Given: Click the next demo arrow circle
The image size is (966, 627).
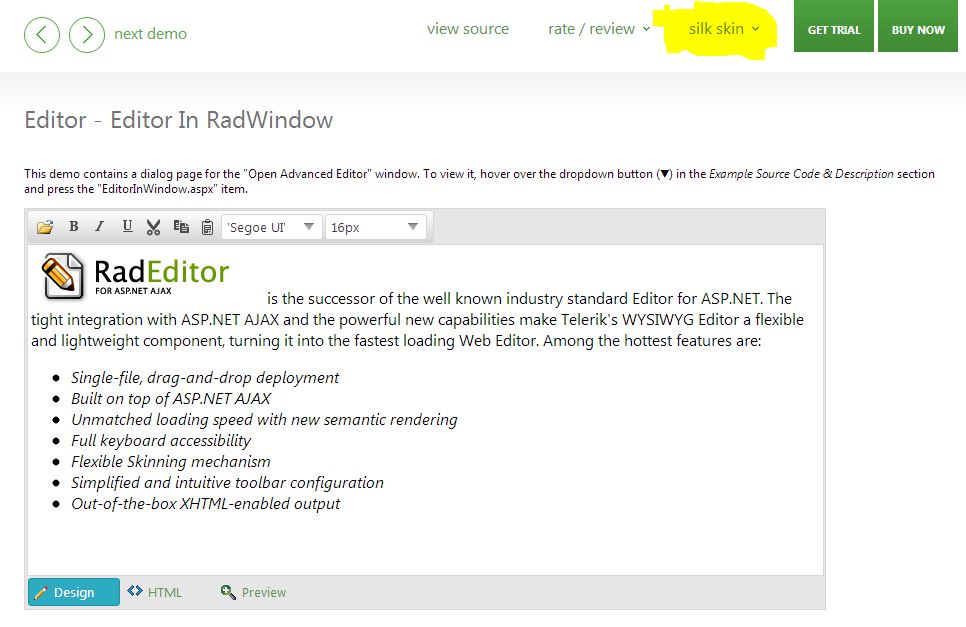Looking at the screenshot, I should click(x=87, y=34).
